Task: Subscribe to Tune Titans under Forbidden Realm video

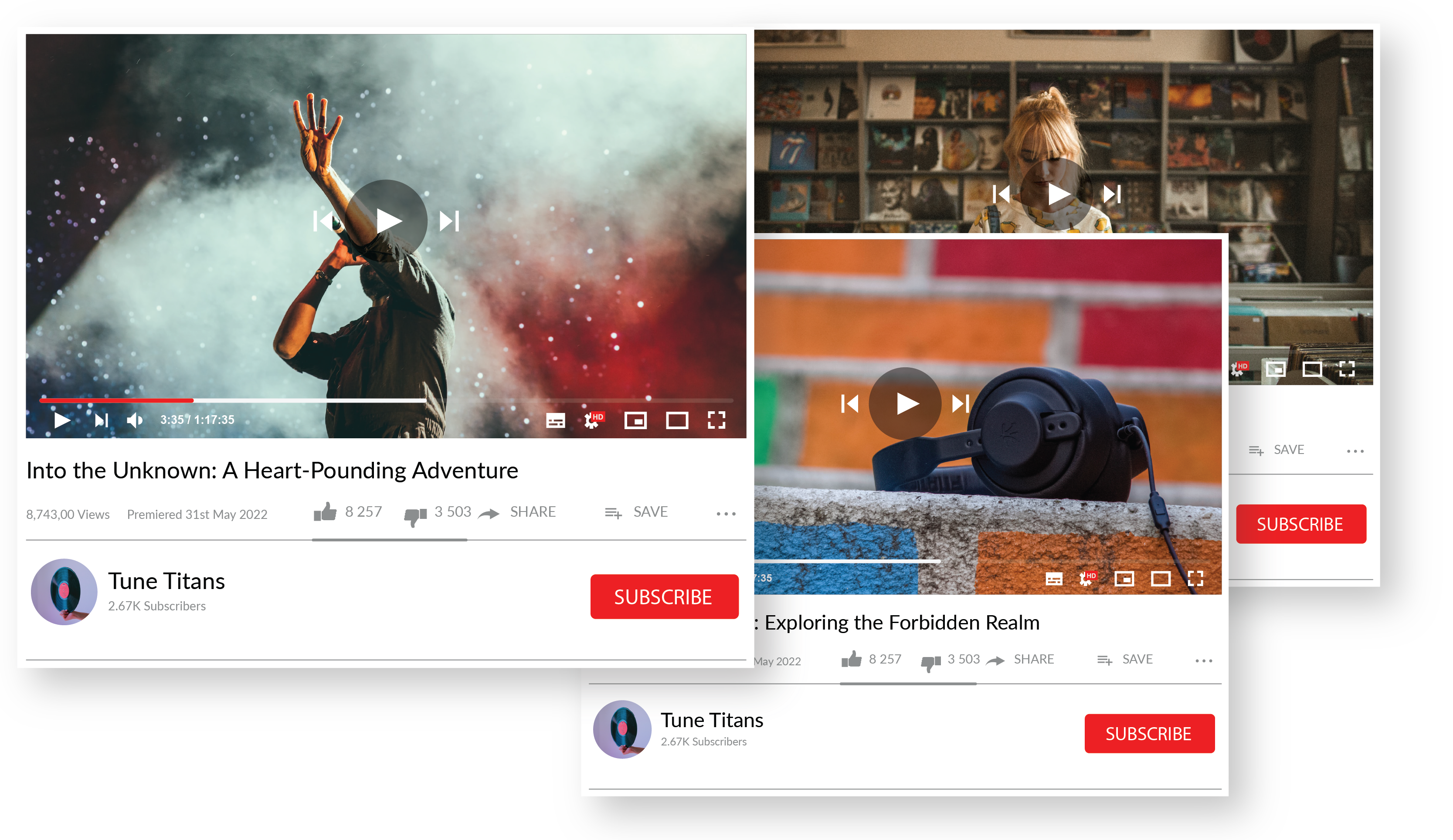Action: pyautogui.click(x=1149, y=733)
